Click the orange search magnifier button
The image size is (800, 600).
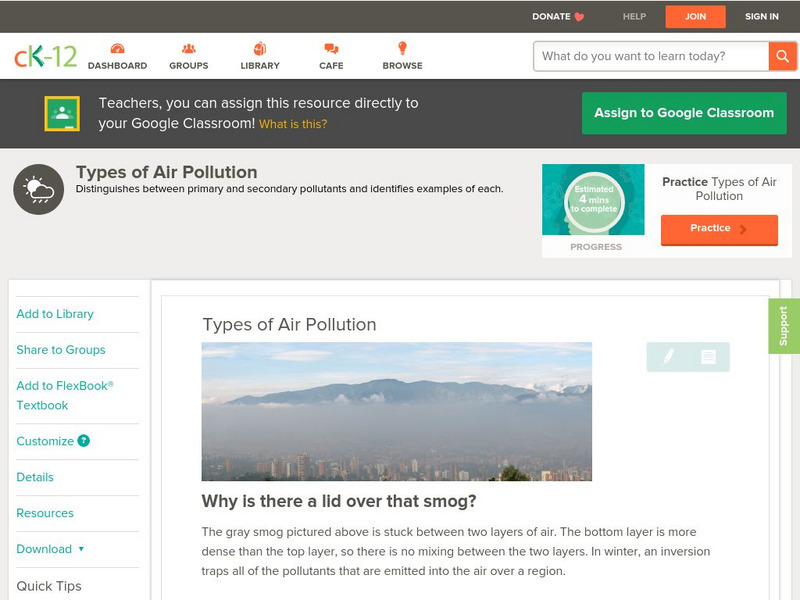782,56
